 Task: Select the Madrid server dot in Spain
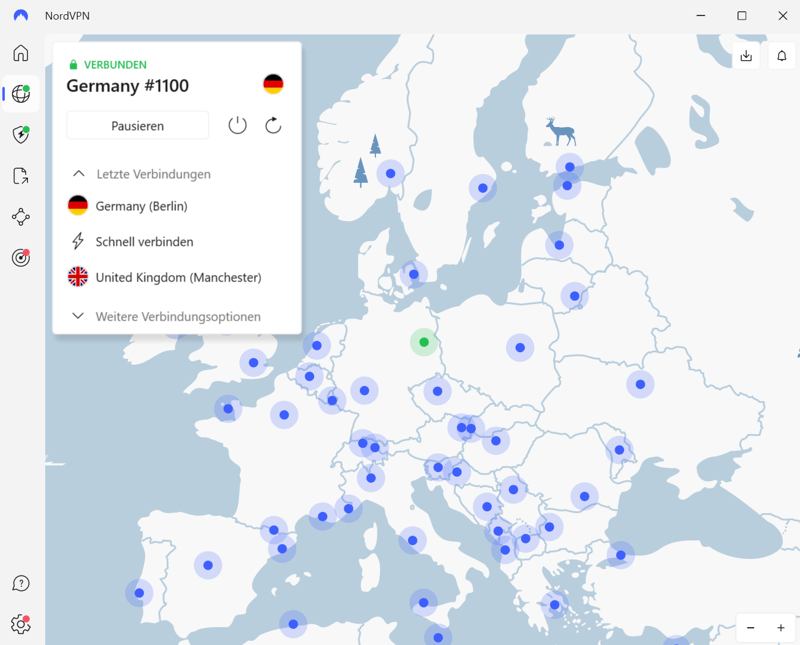pyautogui.click(x=208, y=565)
